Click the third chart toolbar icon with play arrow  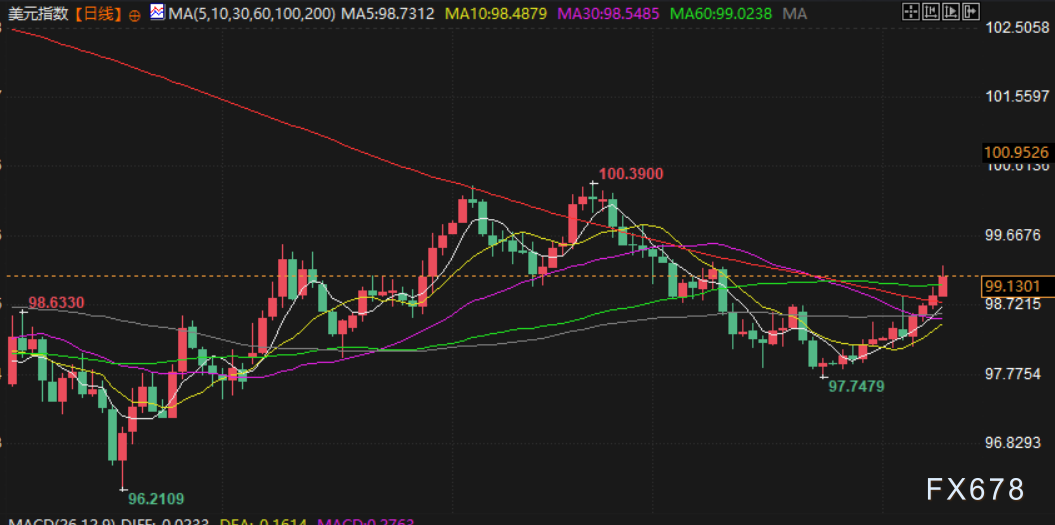pos(949,12)
